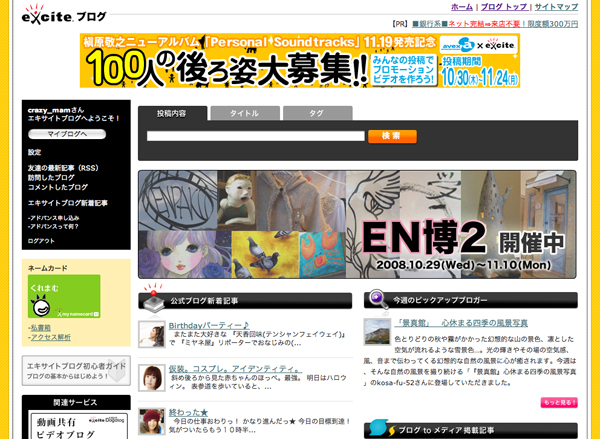Open the EN博2 開催中 banner

coord(357,224)
